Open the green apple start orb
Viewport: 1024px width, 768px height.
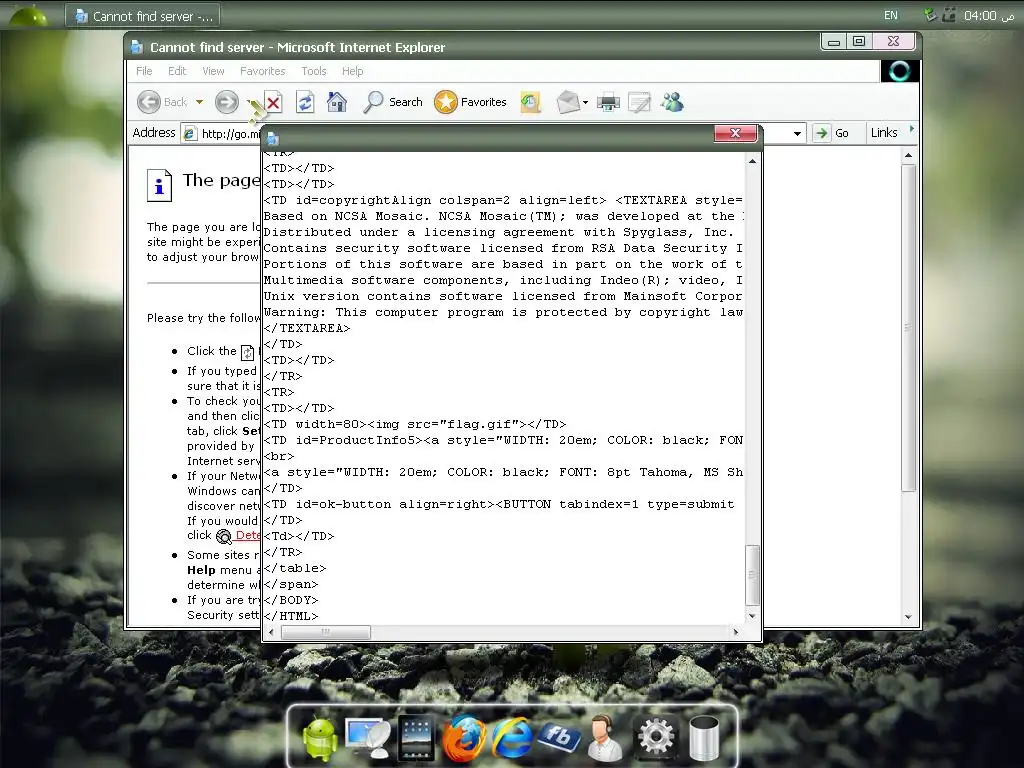(27, 14)
